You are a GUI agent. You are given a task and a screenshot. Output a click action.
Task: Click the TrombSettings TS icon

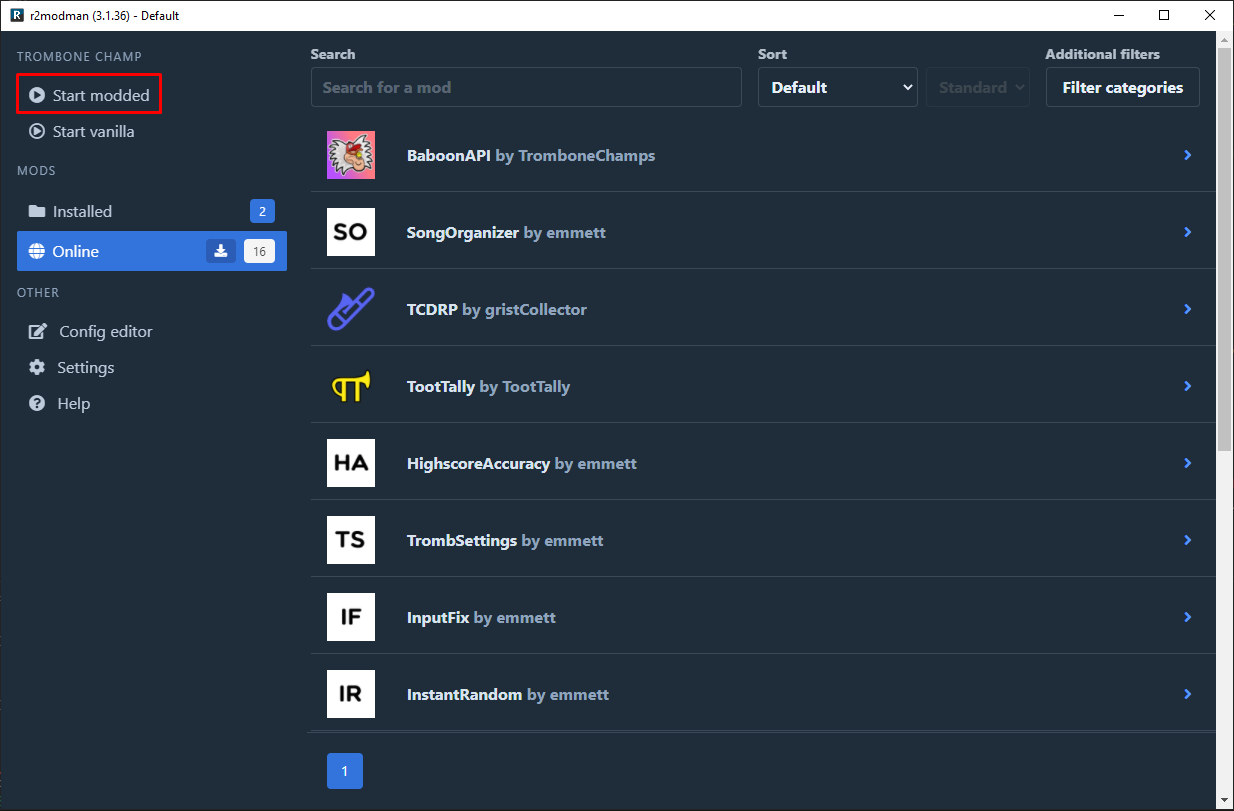(x=351, y=540)
